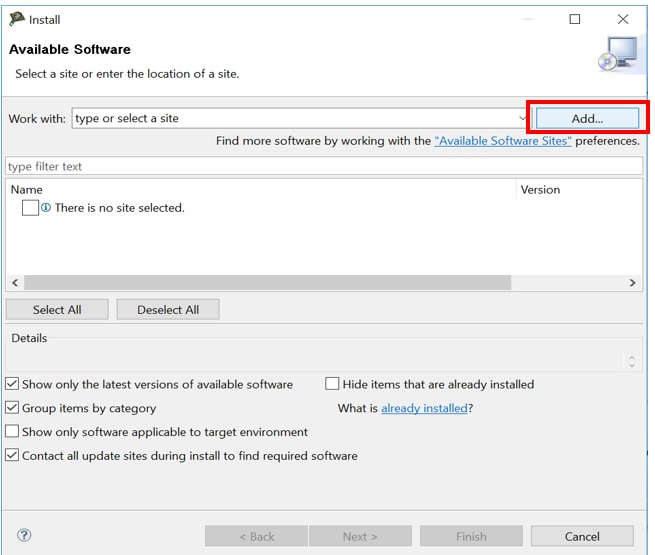Click into the type filter text field
The image size is (655, 555).
[320, 166]
